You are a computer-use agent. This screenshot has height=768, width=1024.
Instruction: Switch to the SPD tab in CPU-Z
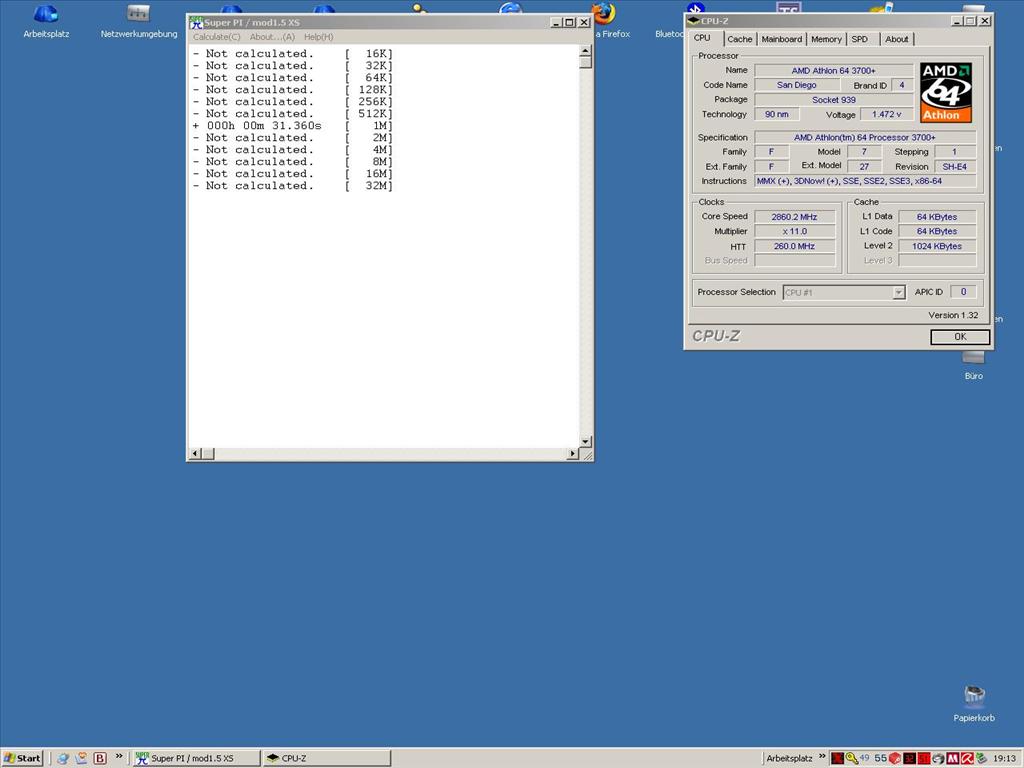point(860,39)
